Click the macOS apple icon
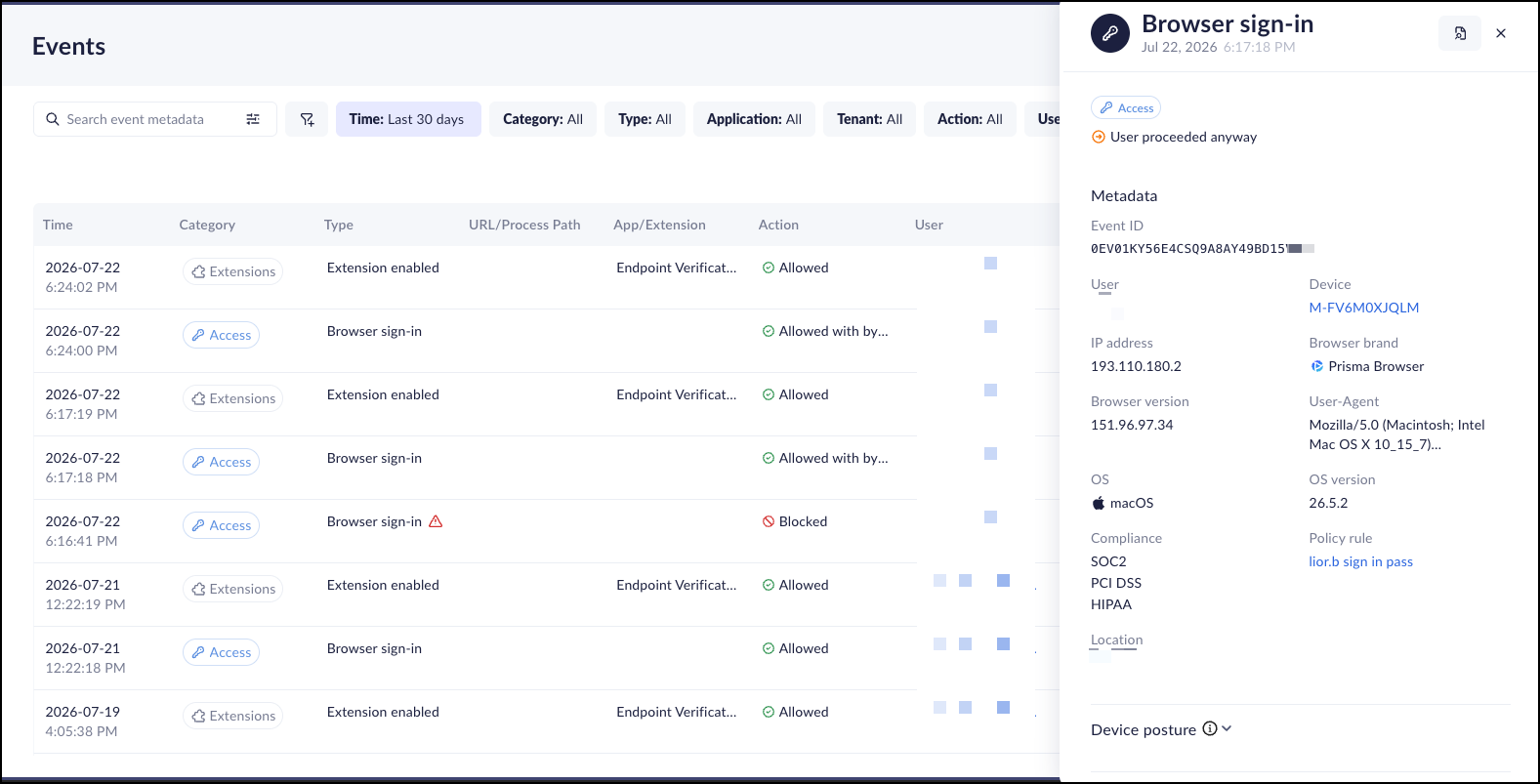The height and width of the screenshot is (784, 1540). pos(1099,503)
